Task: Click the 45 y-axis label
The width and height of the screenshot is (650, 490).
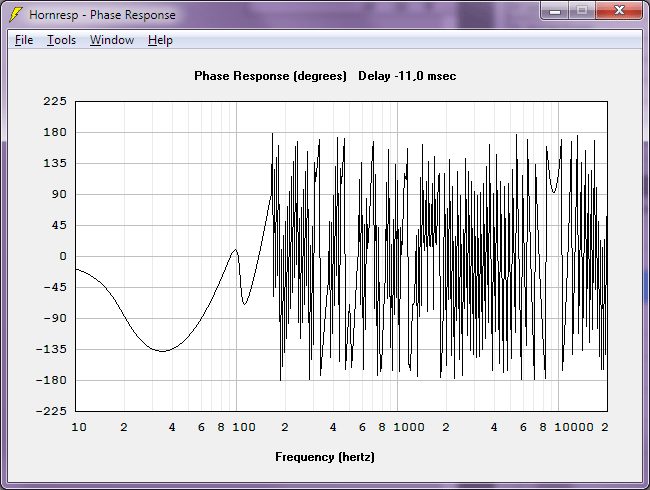Action: pos(59,225)
